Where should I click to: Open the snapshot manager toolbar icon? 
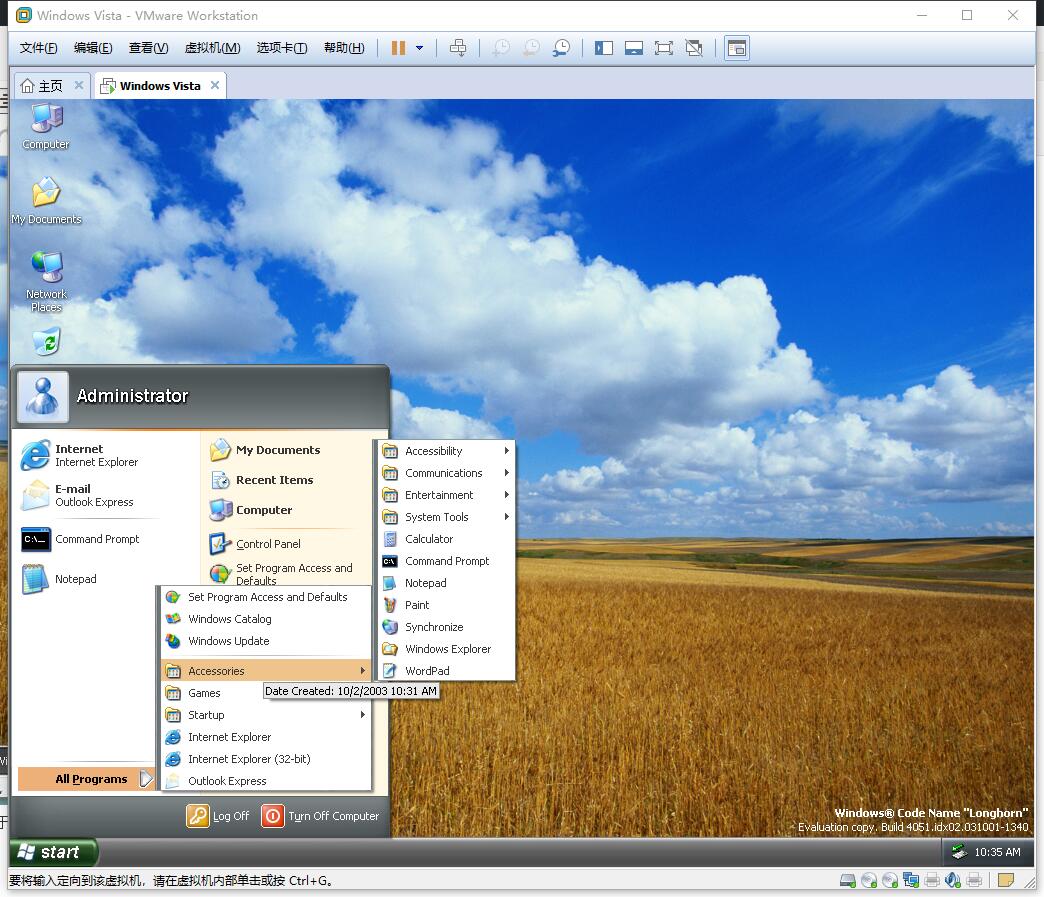pyautogui.click(x=561, y=48)
